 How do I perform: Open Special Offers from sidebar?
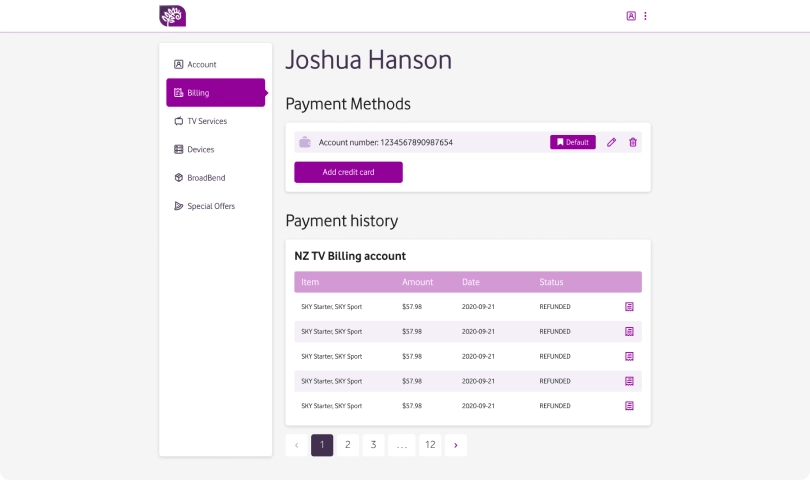(211, 206)
